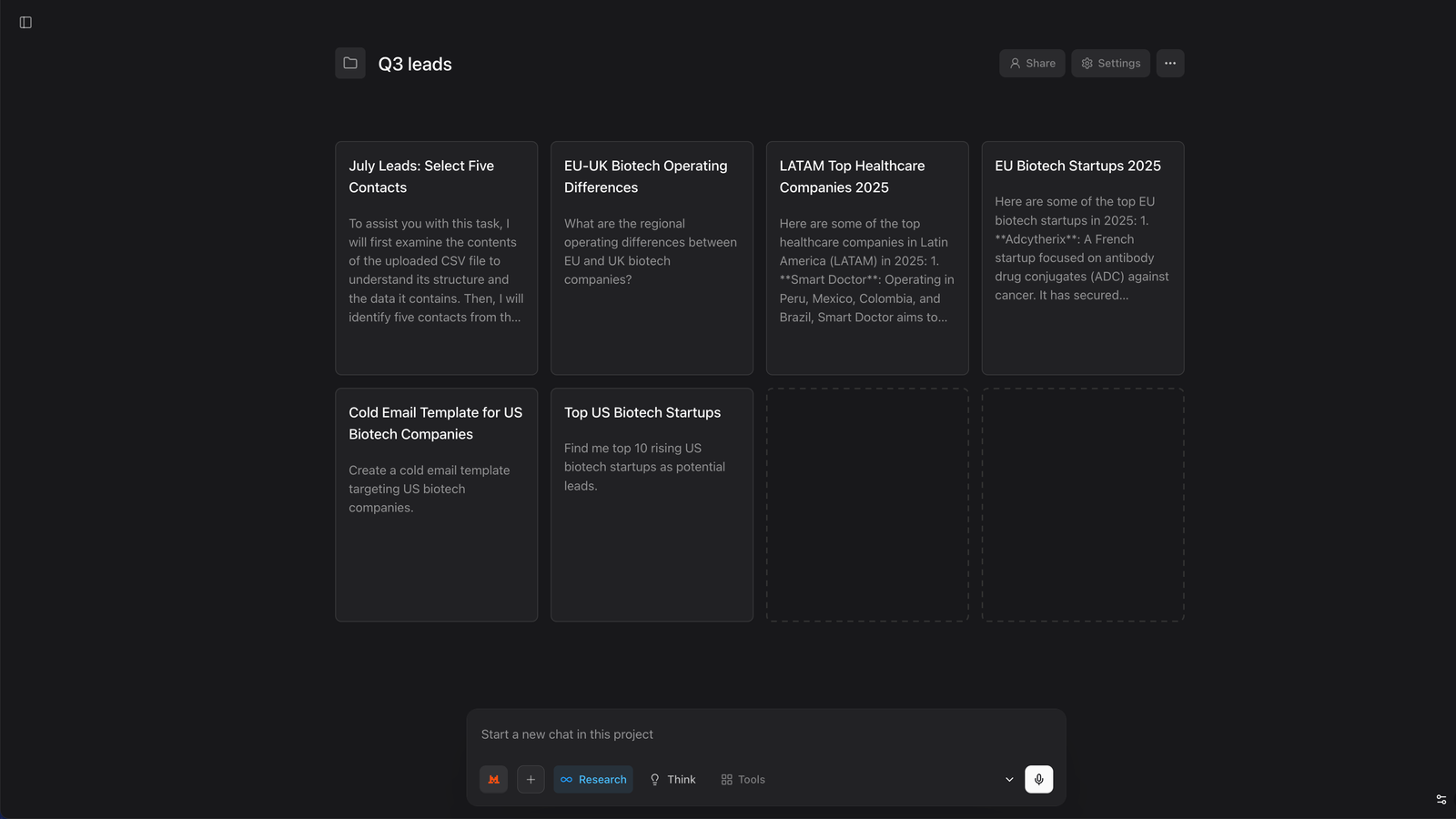Open the EU-UK Biotech Operating Differences chat
The height and width of the screenshot is (819, 1456).
tap(652, 258)
